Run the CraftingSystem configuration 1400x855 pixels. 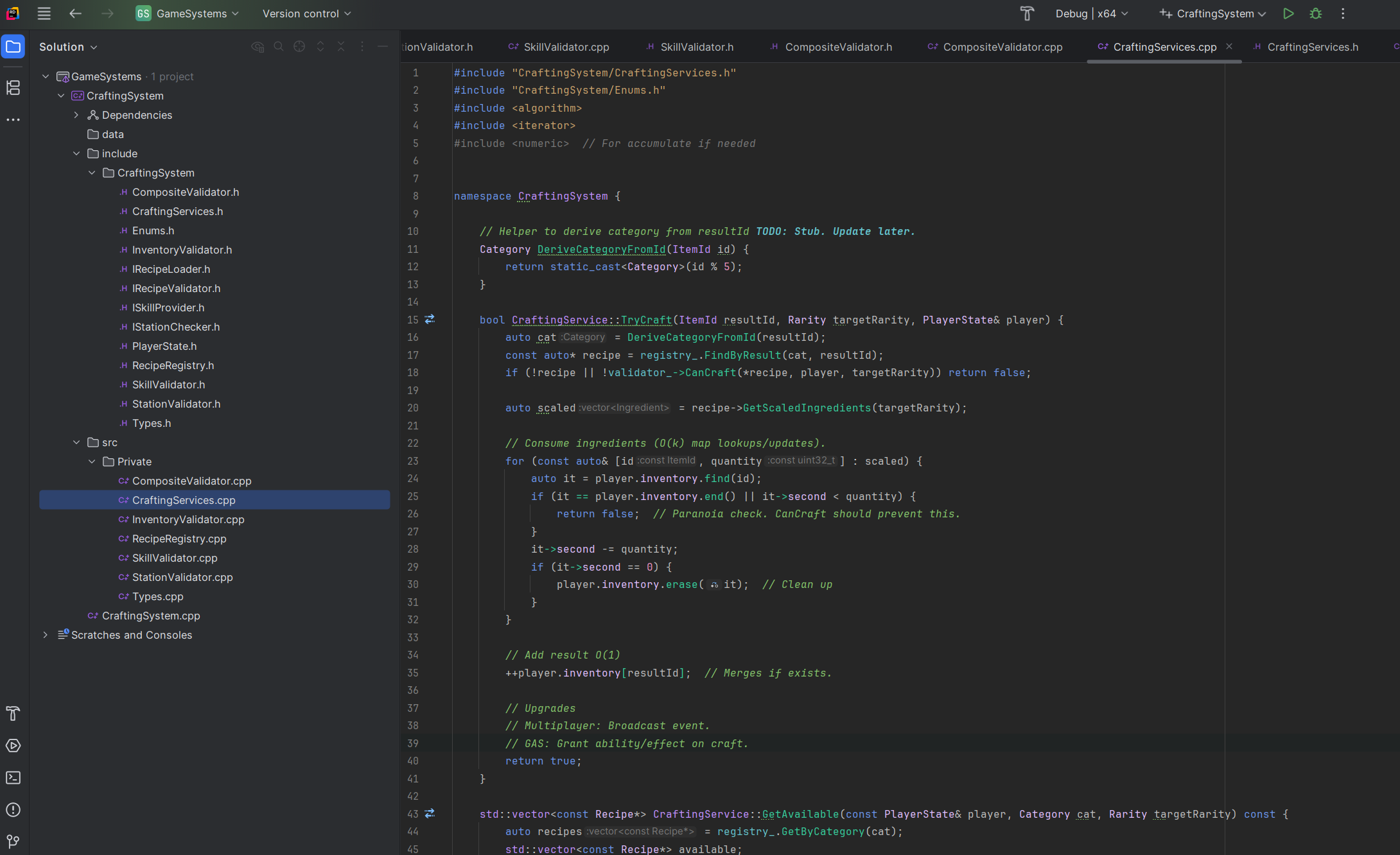point(1288,13)
